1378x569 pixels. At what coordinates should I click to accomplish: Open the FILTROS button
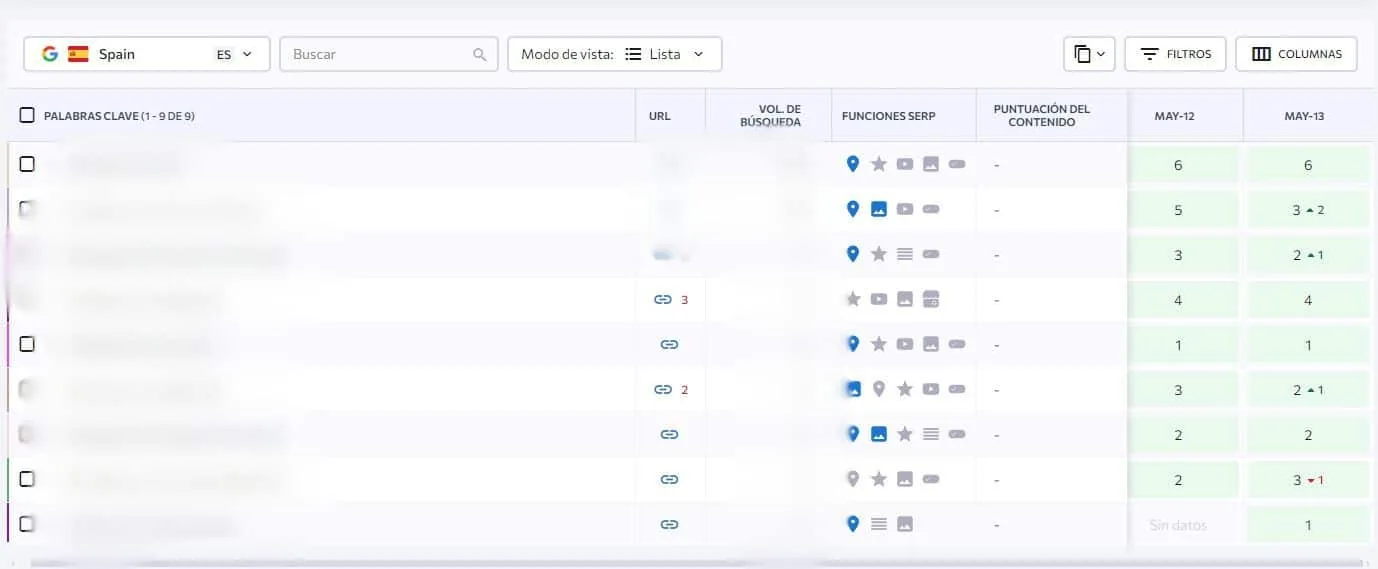click(x=1176, y=54)
